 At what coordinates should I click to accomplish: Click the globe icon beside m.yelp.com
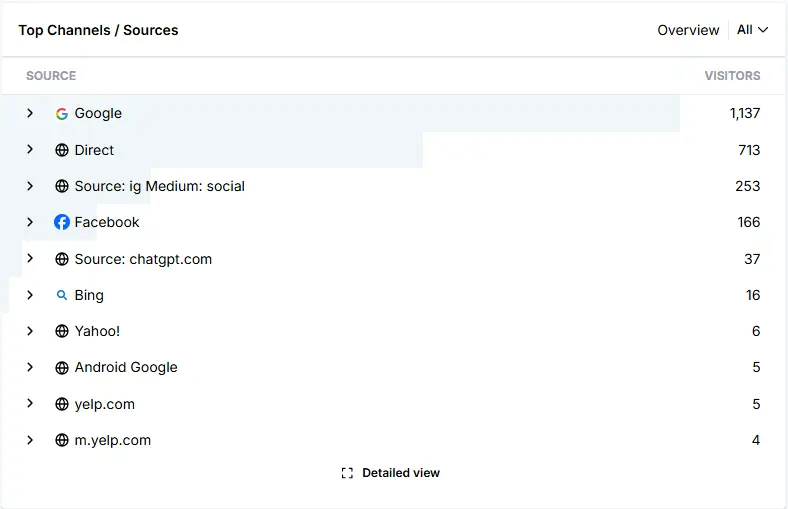point(62,440)
